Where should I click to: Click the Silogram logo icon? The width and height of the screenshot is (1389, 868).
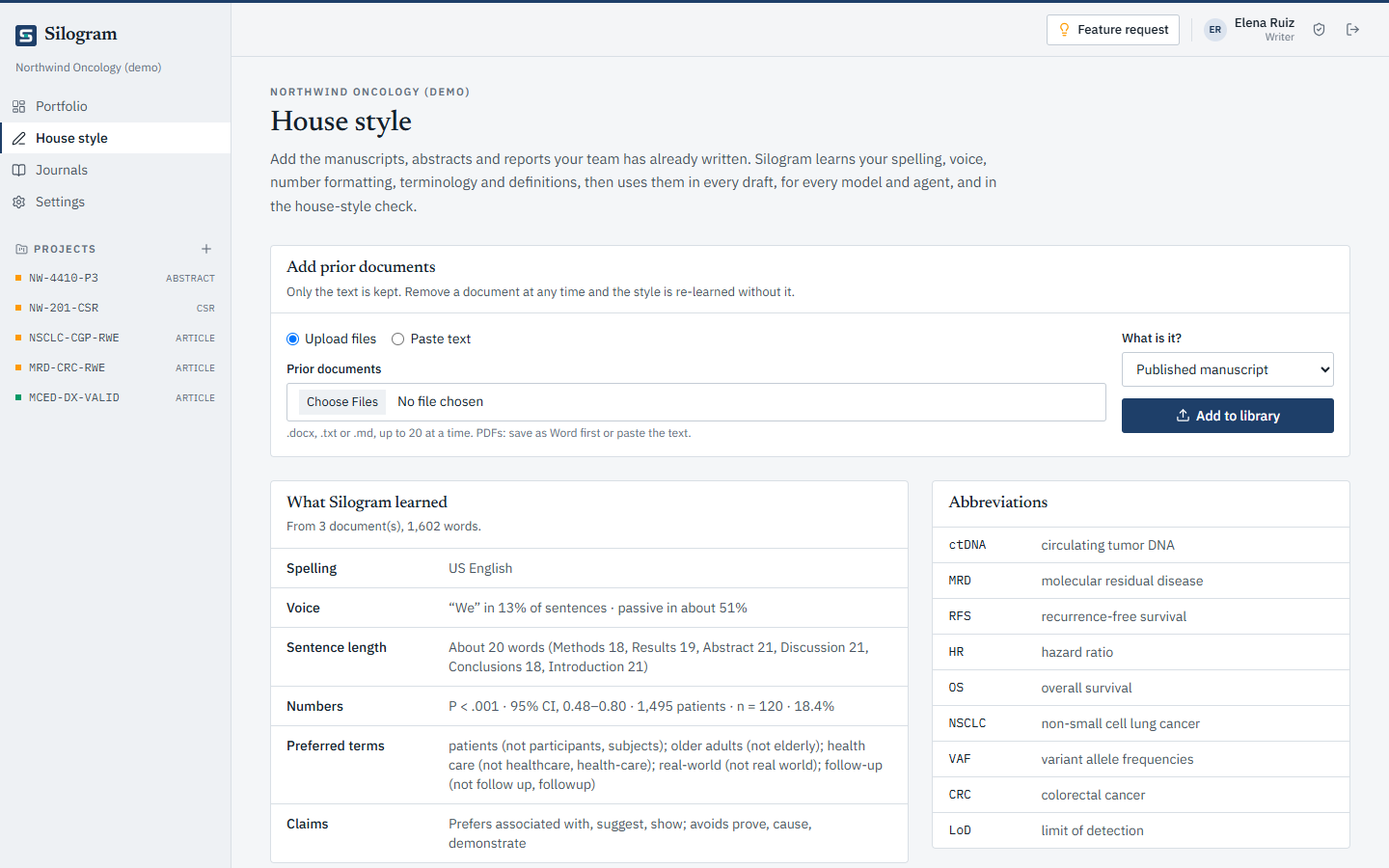point(26,36)
